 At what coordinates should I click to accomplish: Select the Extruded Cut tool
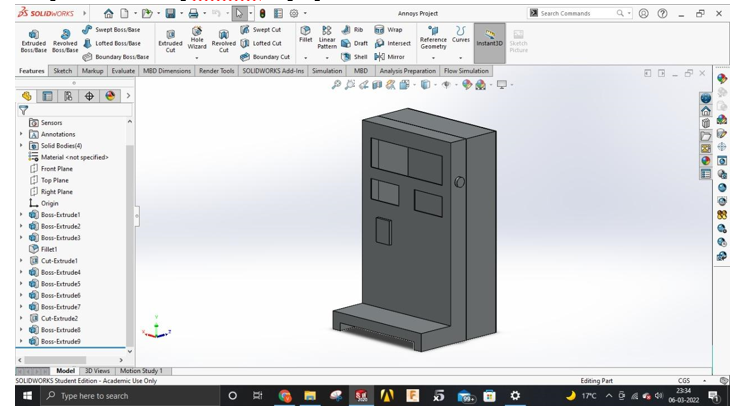point(171,41)
